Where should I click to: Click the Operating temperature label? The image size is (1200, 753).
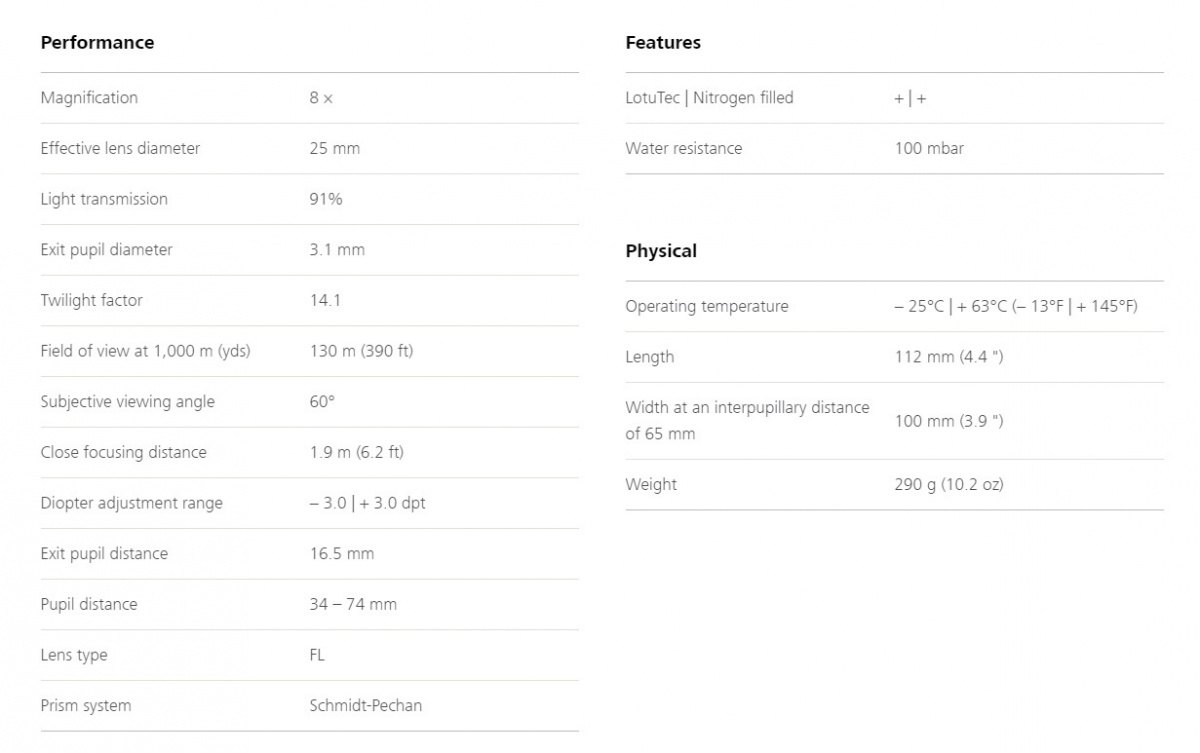pyautogui.click(x=706, y=307)
